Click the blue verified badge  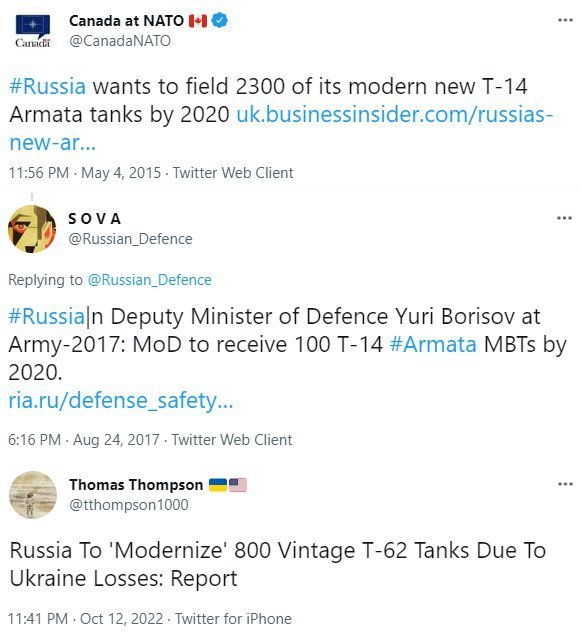pos(220,20)
